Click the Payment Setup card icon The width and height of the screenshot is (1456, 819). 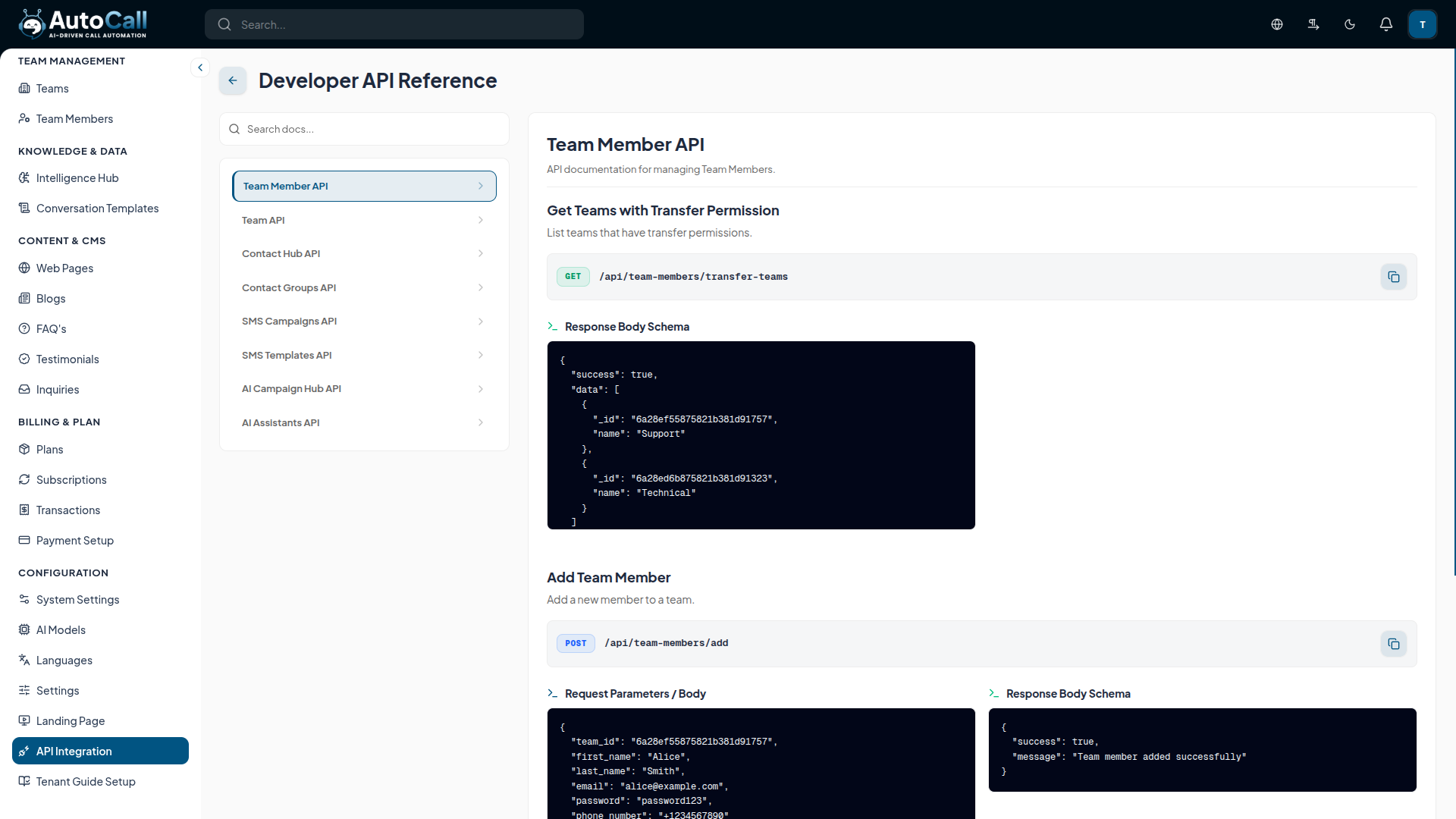(24, 541)
